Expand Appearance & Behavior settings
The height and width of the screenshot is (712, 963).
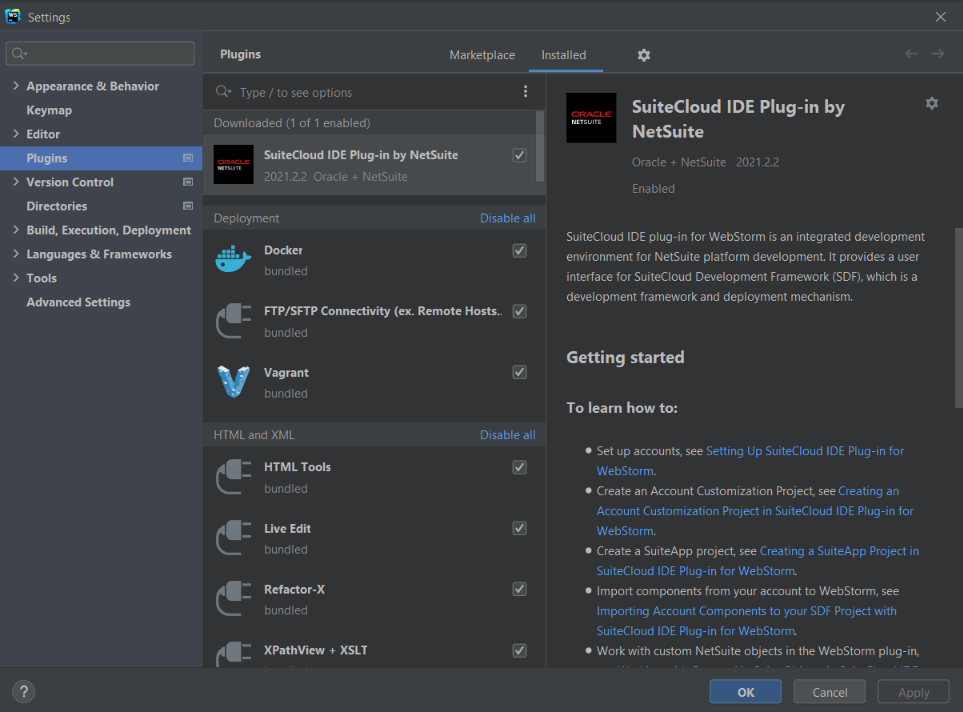click(x=15, y=86)
